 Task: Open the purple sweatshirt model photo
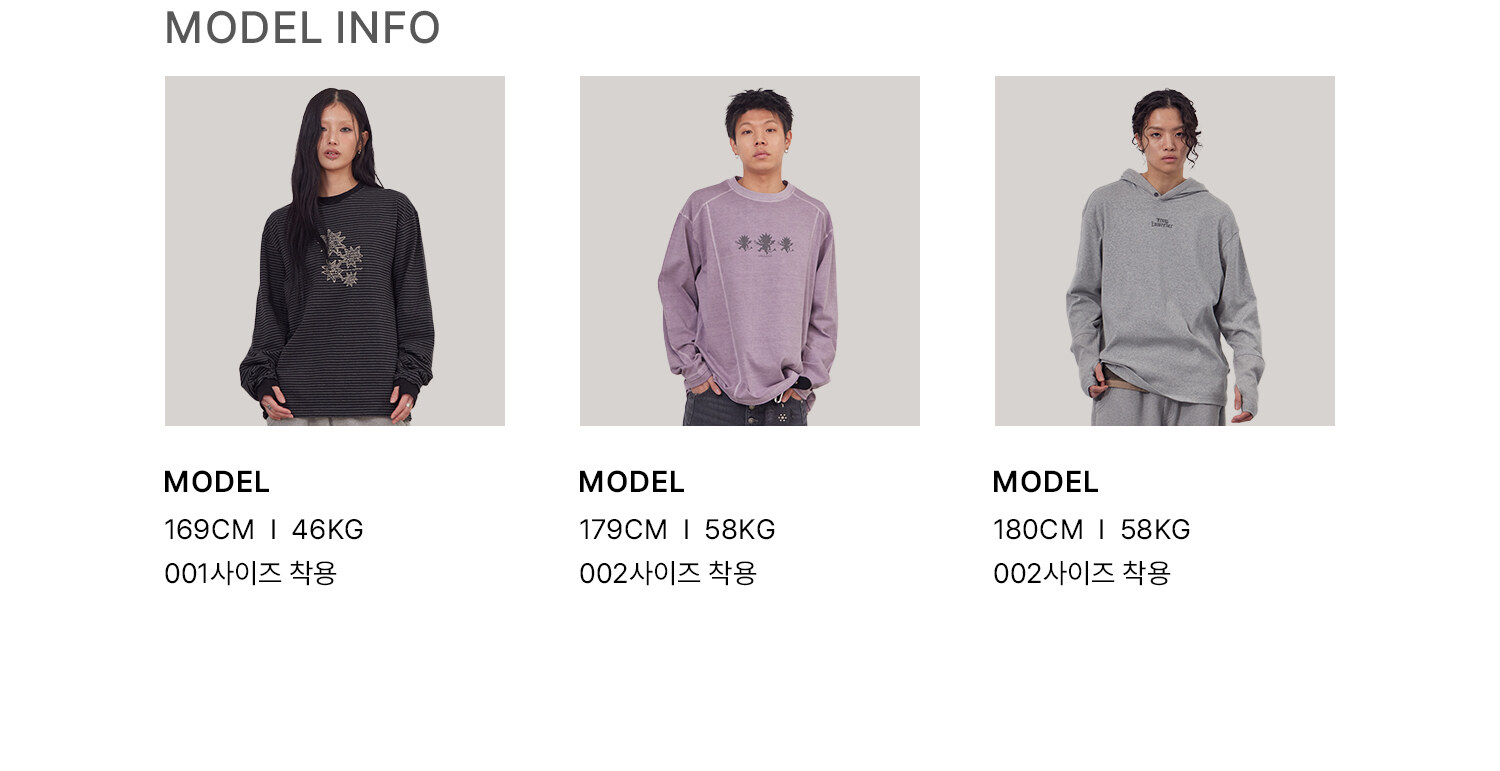(x=750, y=251)
